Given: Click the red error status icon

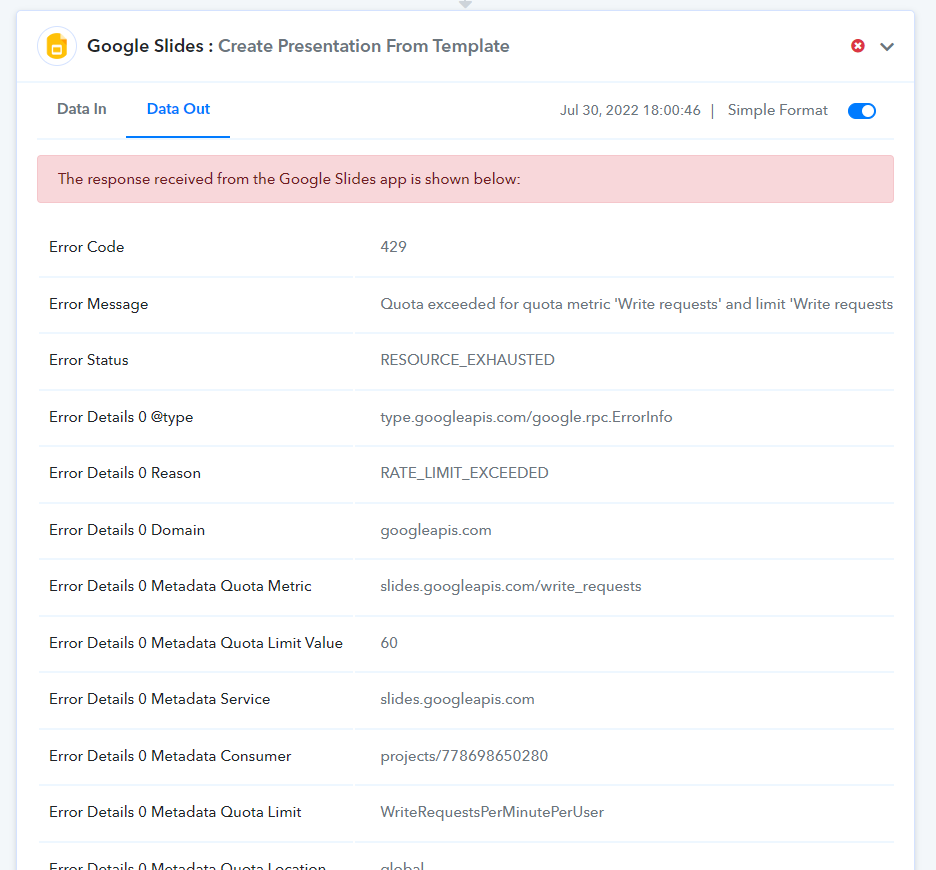Looking at the screenshot, I should click(858, 46).
